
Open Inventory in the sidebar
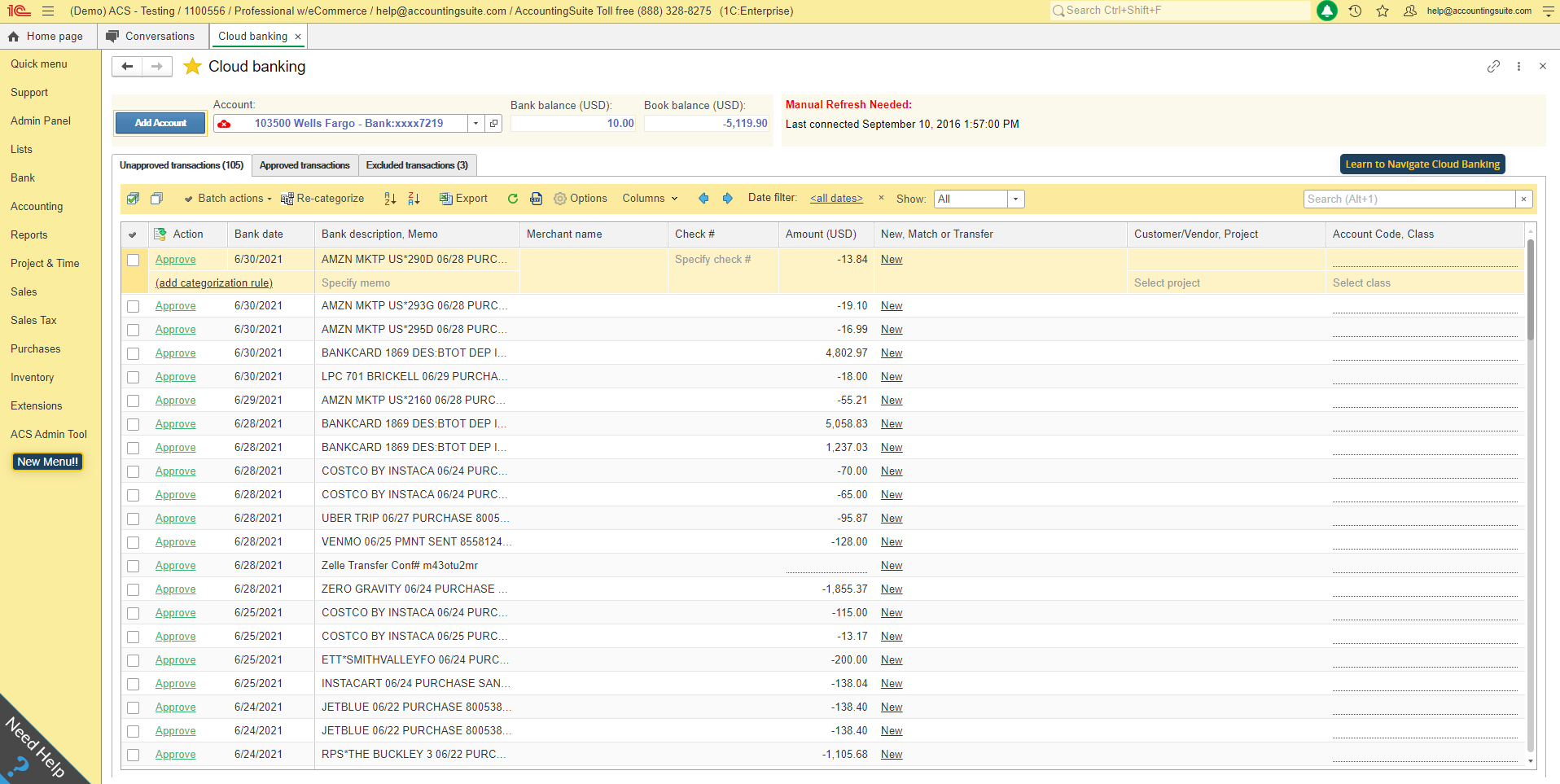[33, 378]
